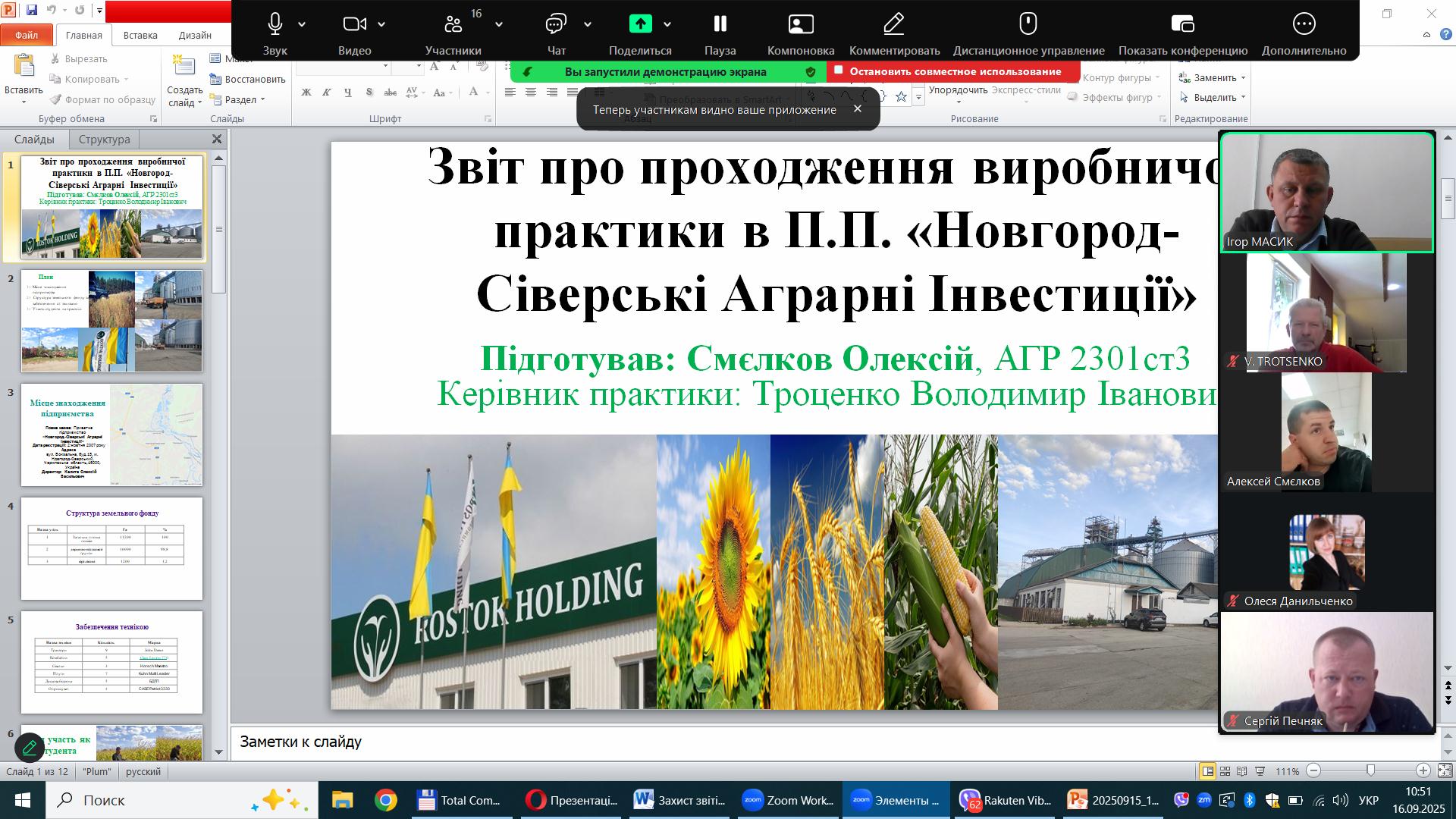Switch to Normal view in status bar
This screenshot has height=819, width=1456.
[x=1207, y=771]
